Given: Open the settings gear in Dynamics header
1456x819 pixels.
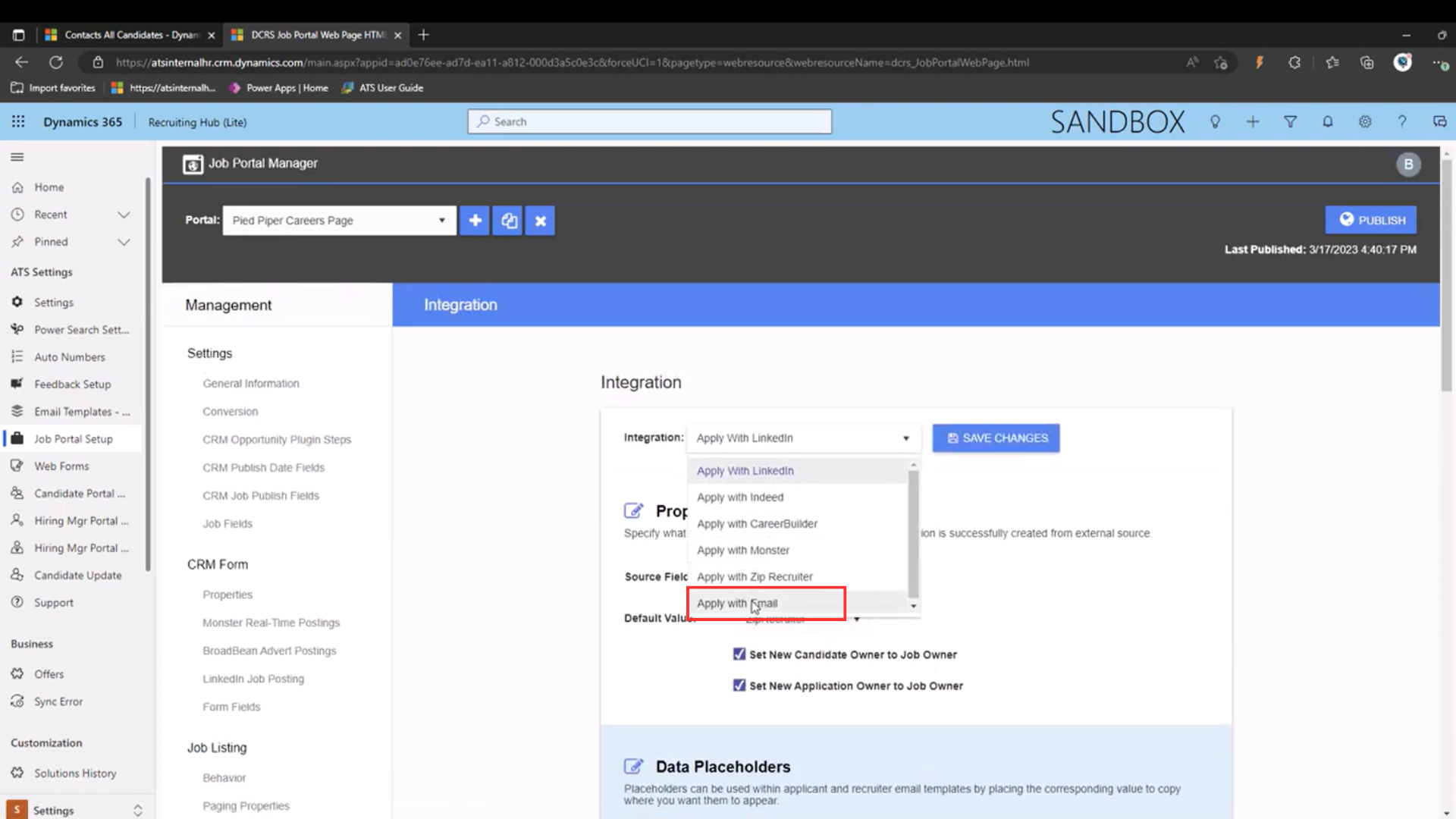Looking at the screenshot, I should tap(1365, 121).
